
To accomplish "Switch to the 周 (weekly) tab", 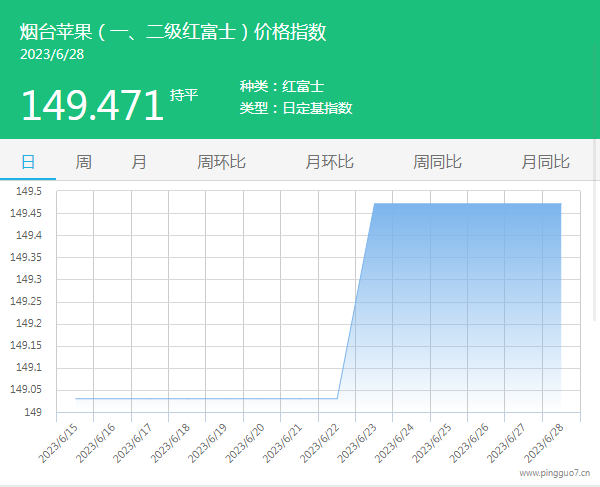I will click(83, 162).
